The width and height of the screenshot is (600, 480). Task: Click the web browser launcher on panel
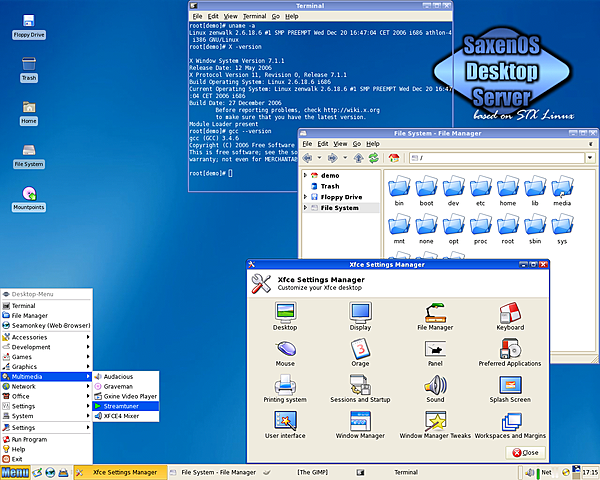[50, 473]
